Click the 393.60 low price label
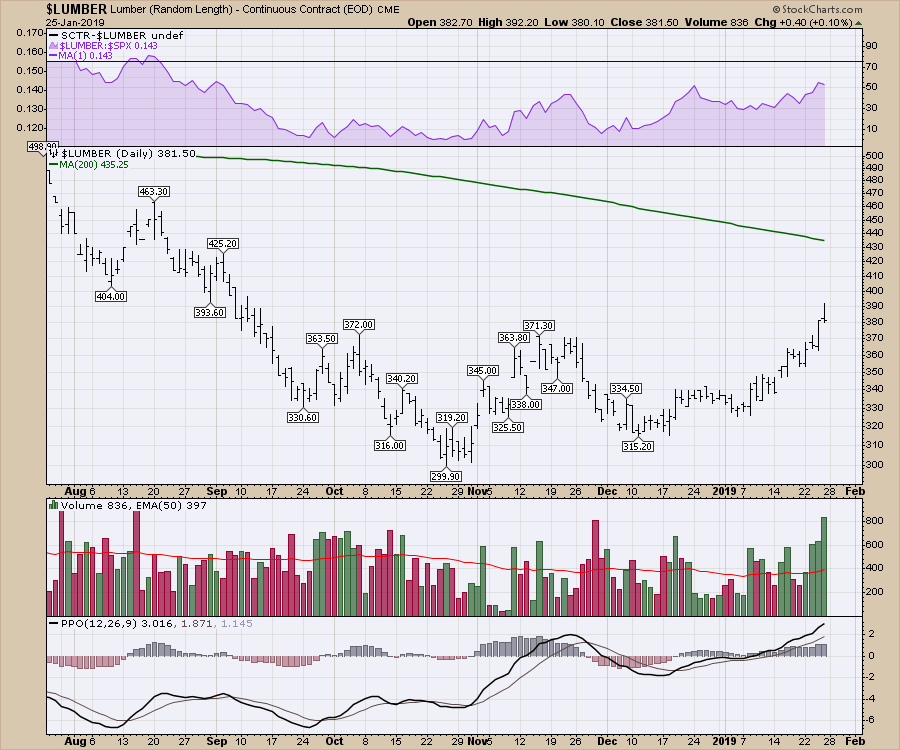This screenshot has height=750, width=900. pos(210,313)
